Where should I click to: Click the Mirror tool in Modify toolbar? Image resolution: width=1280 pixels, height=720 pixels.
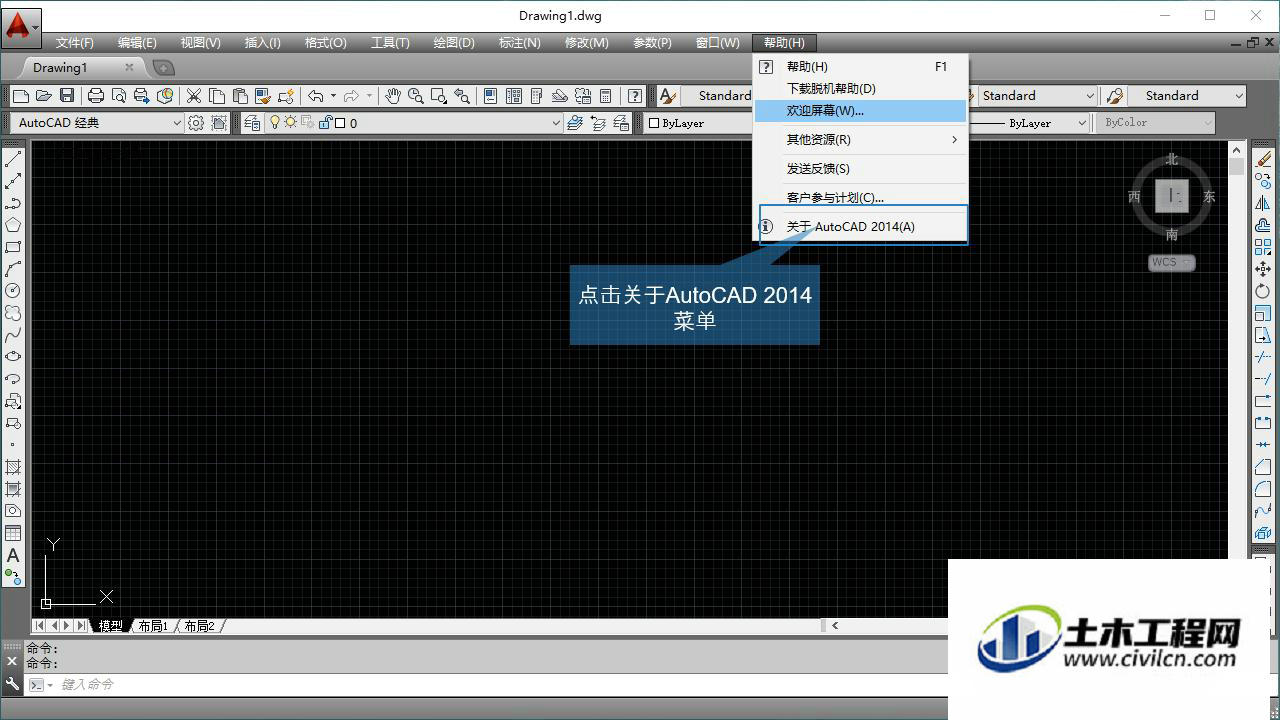point(1263,203)
